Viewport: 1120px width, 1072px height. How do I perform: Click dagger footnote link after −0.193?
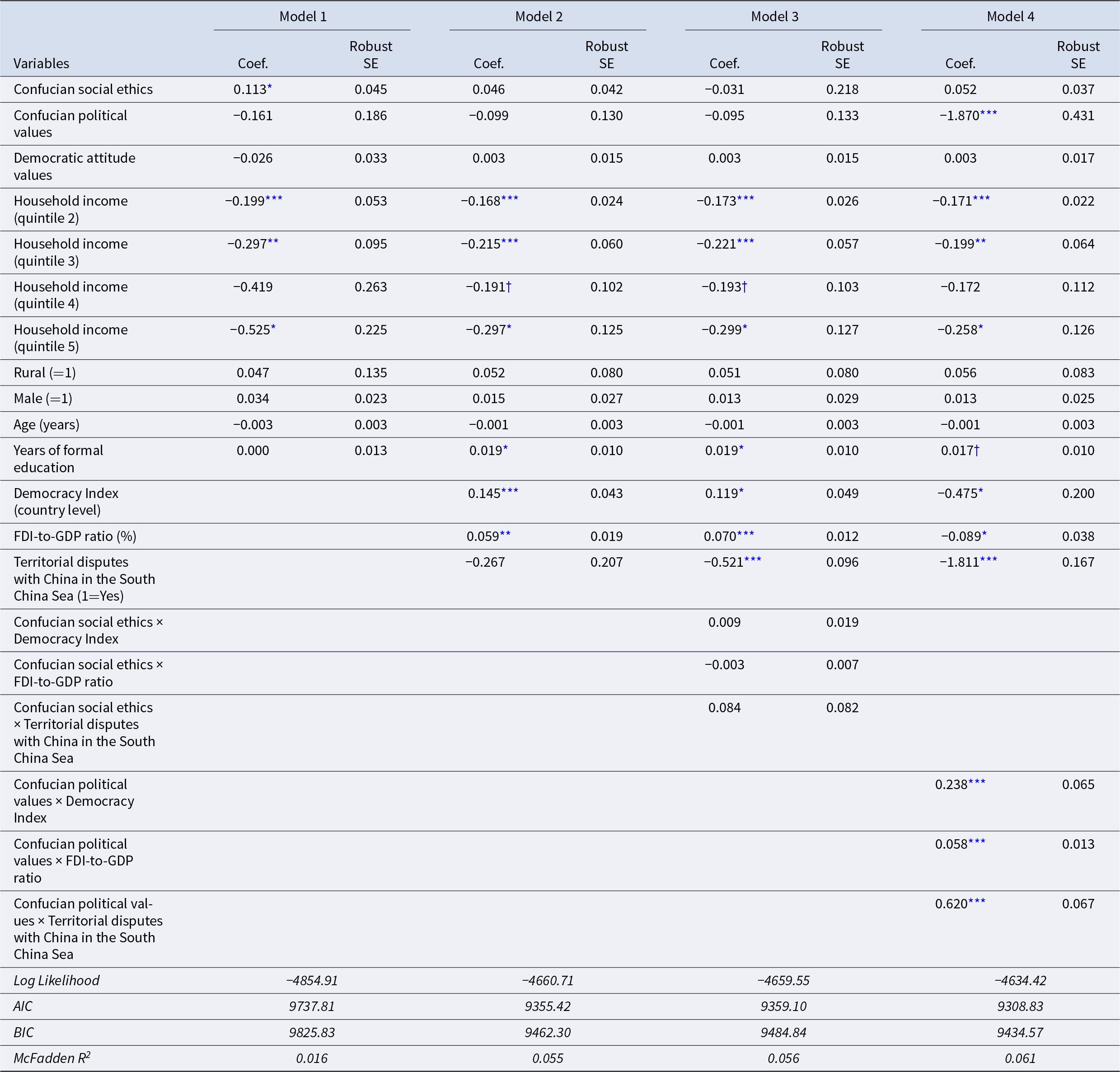(x=745, y=287)
